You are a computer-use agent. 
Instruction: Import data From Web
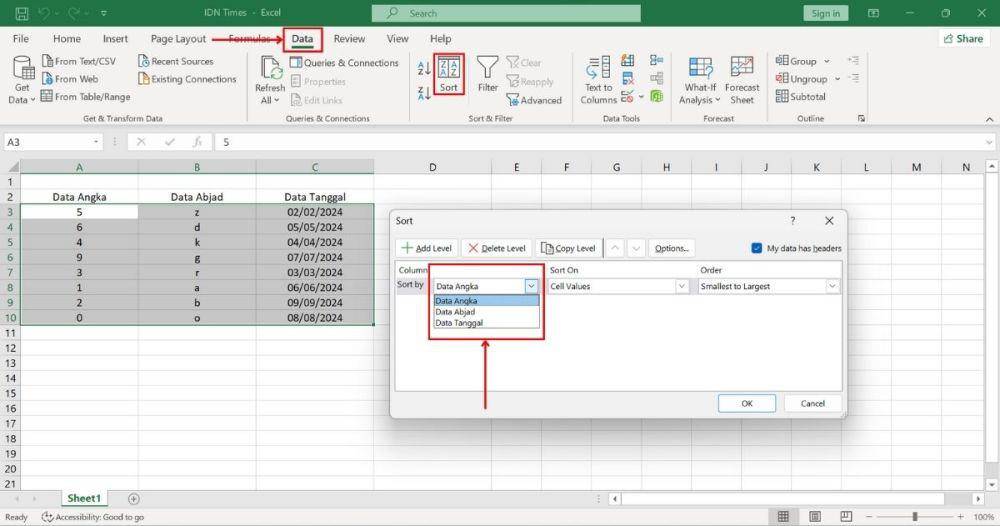pyautogui.click(x=70, y=79)
